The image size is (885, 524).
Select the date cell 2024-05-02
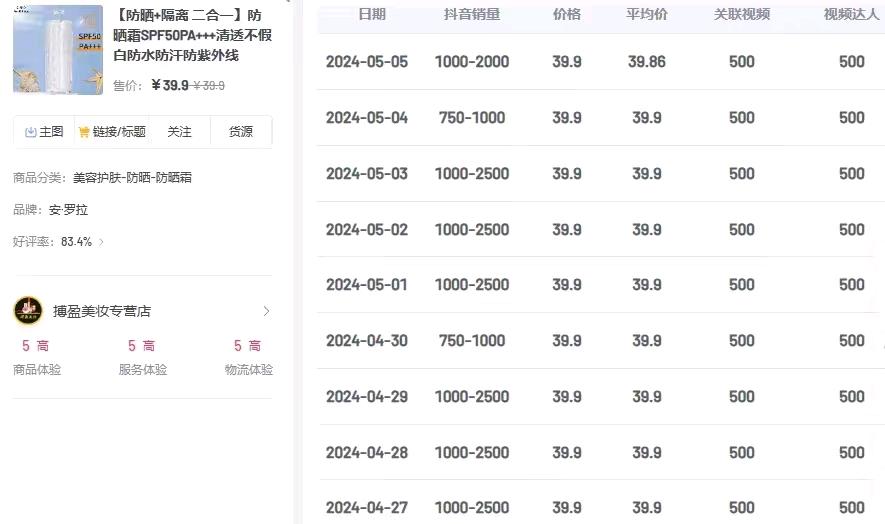[x=367, y=229]
